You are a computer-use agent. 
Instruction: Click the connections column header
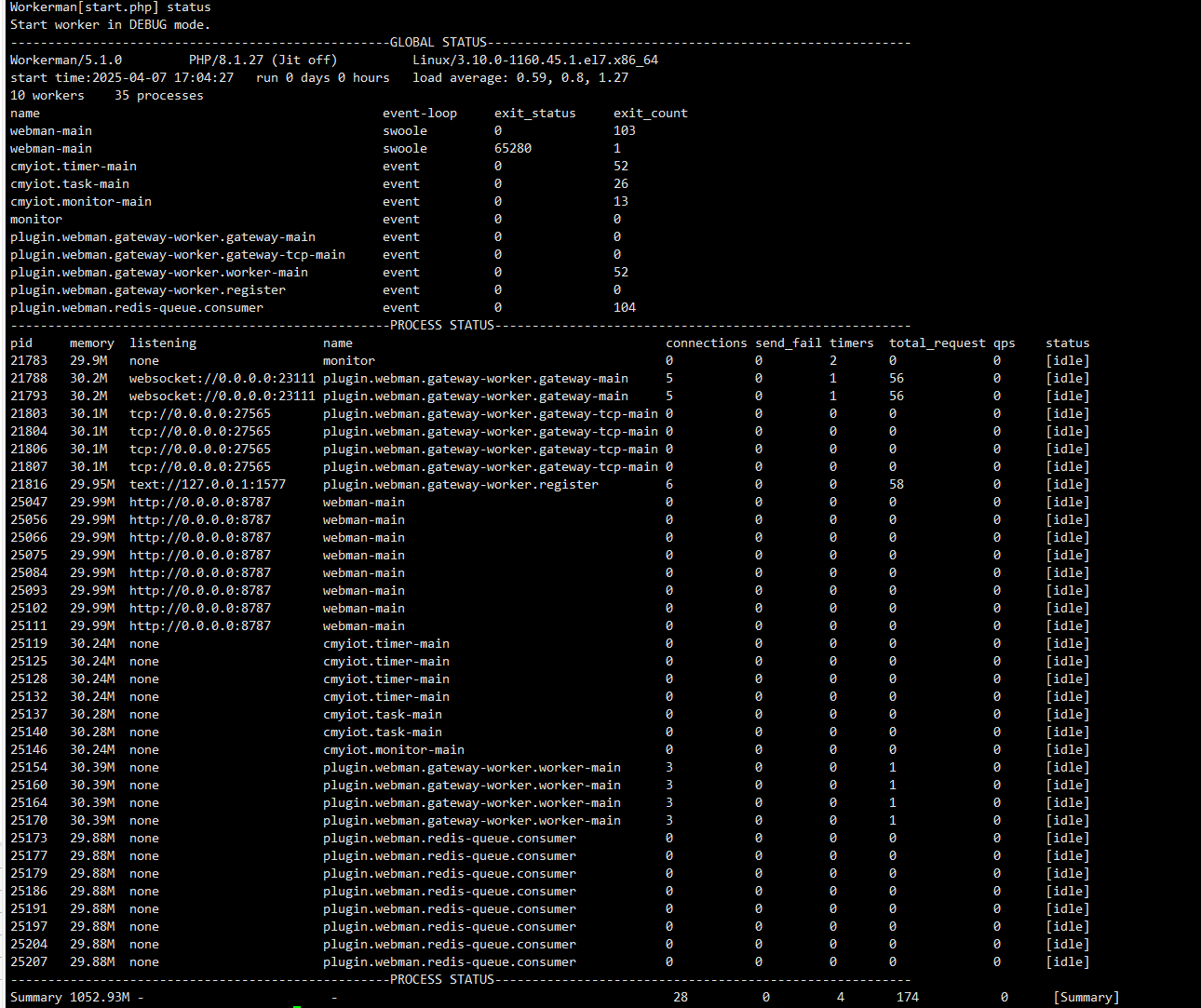707,343
